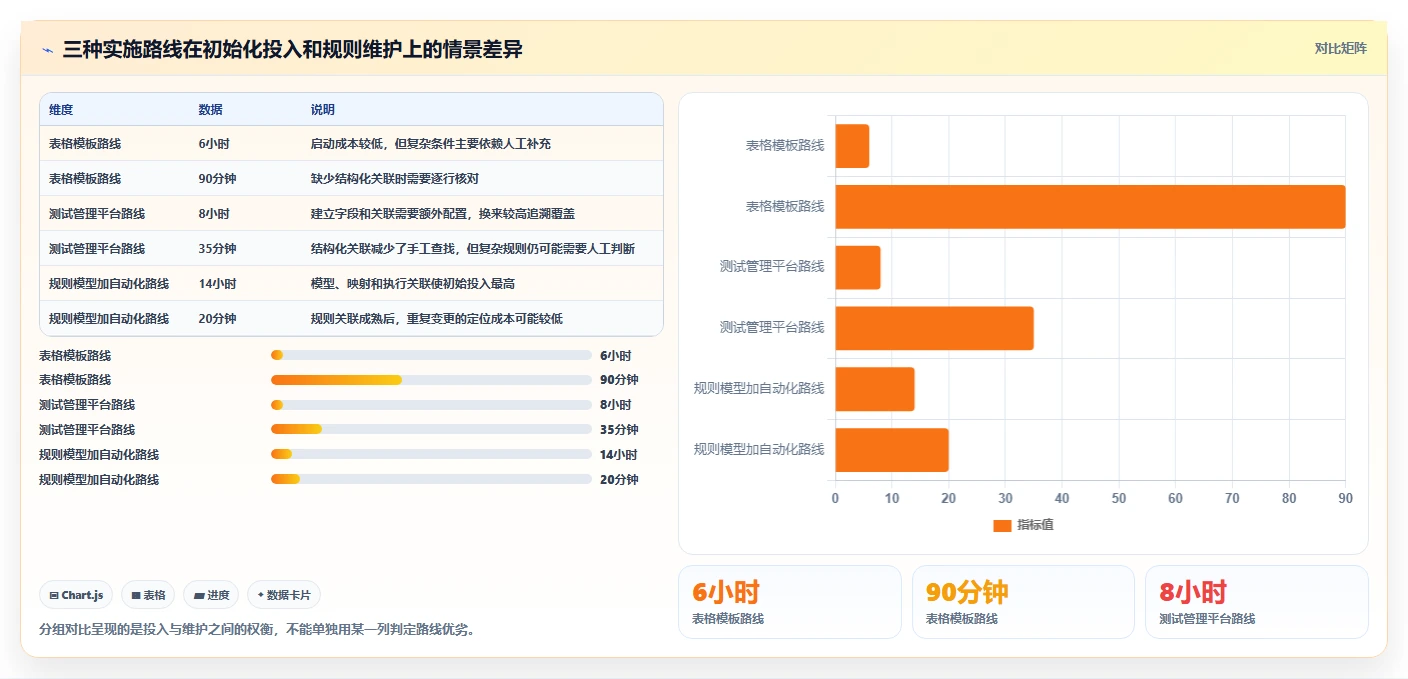Open the orange 6小时 stat card
1408x679 pixels.
tap(790, 602)
